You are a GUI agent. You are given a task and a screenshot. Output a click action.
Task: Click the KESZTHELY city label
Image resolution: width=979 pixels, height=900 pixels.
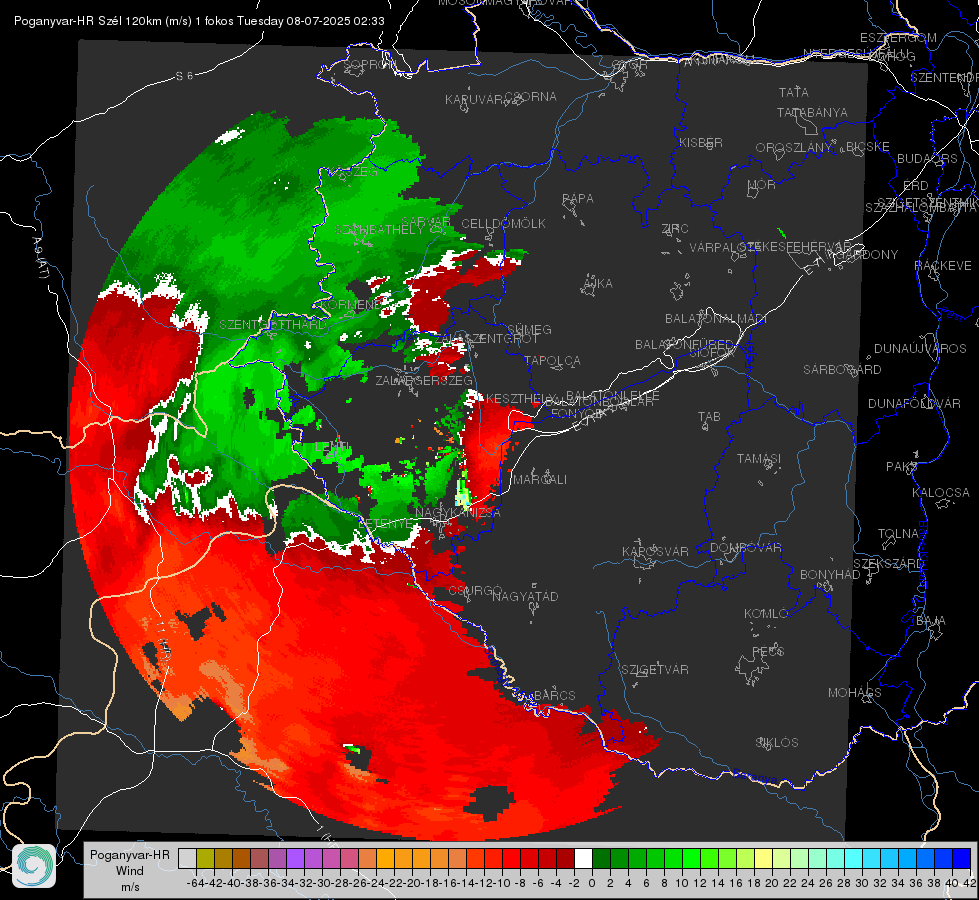point(520,398)
